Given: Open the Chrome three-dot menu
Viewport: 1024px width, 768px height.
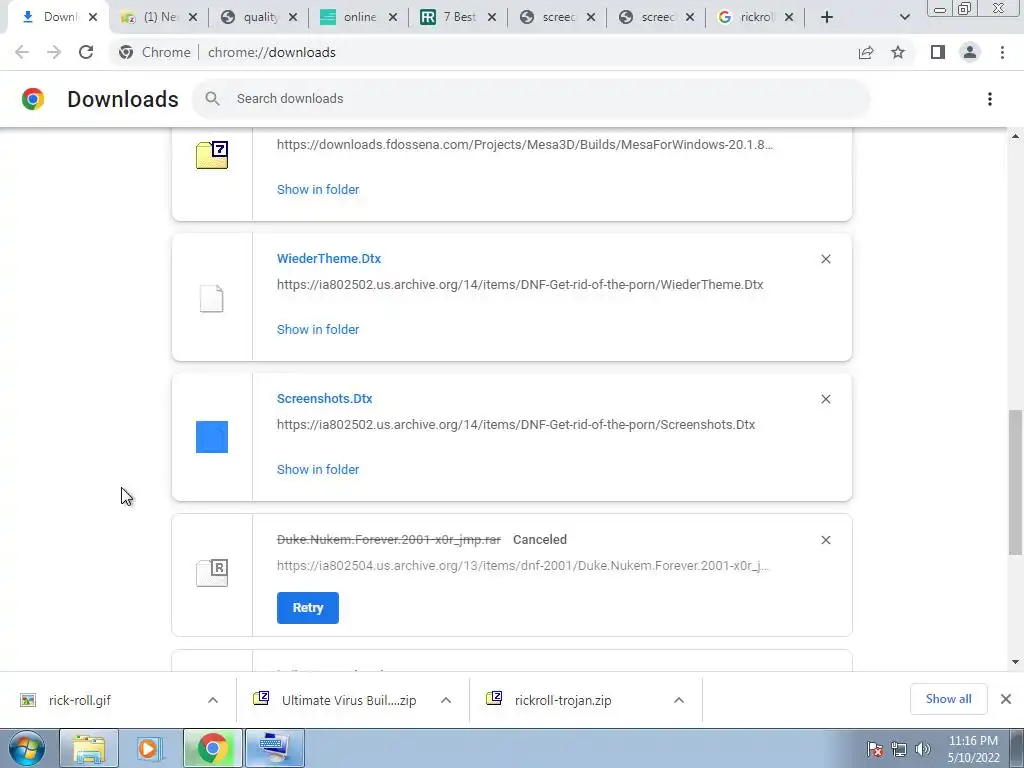Looking at the screenshot, I should pos(1002,52).
